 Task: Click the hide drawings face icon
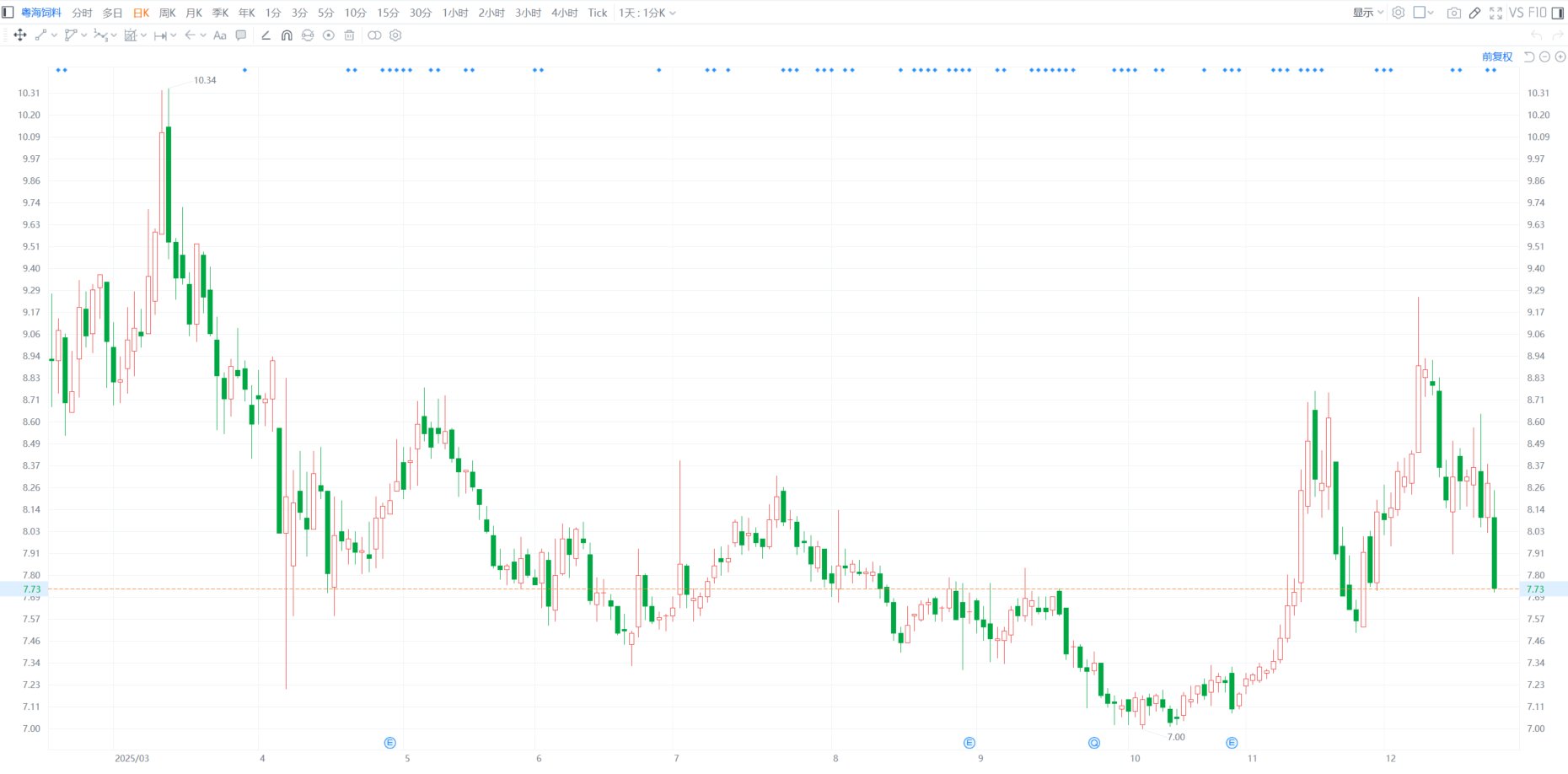tap(308, 35)
